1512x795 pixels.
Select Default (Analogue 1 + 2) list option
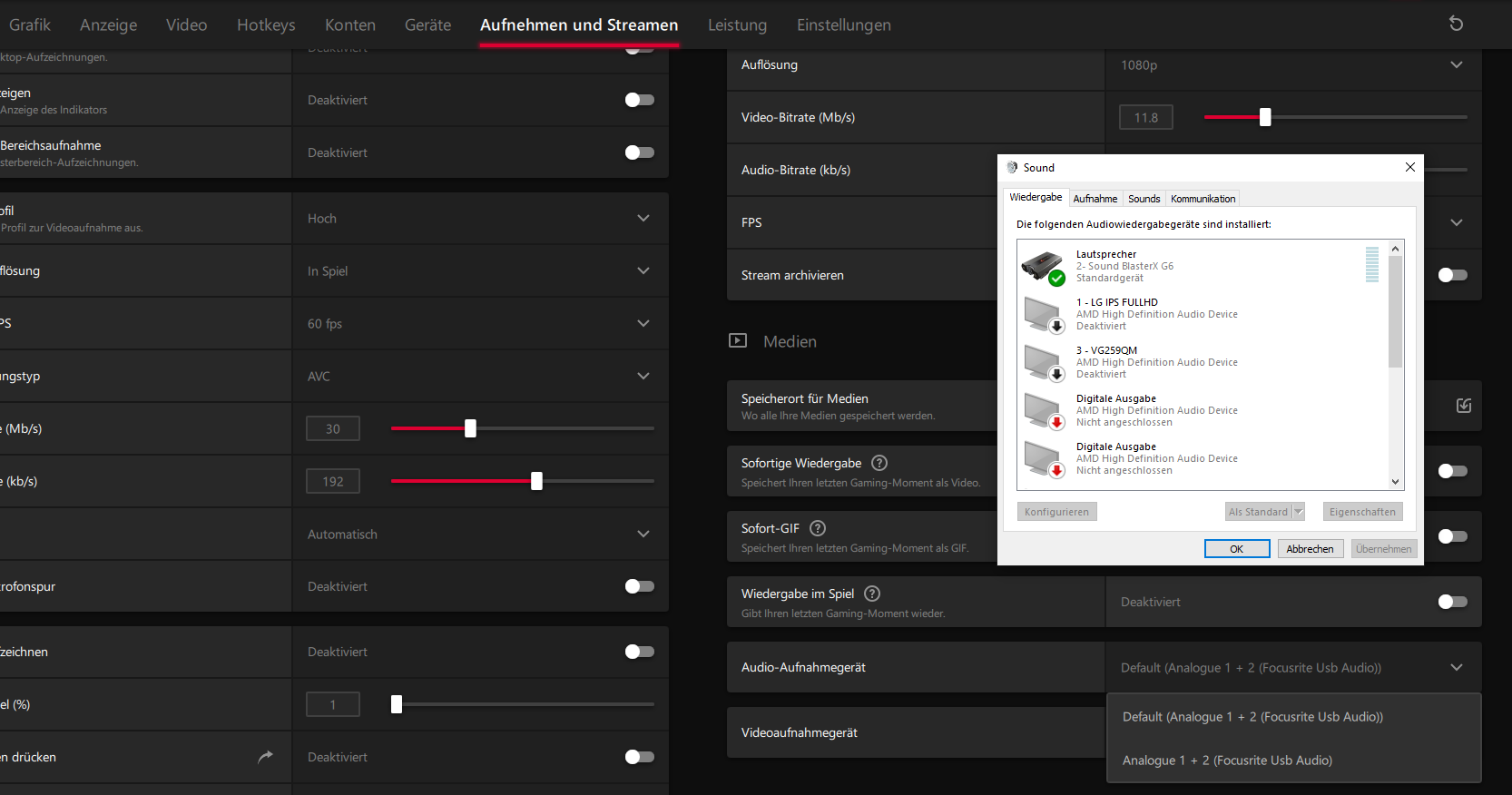pos(1294,717)
